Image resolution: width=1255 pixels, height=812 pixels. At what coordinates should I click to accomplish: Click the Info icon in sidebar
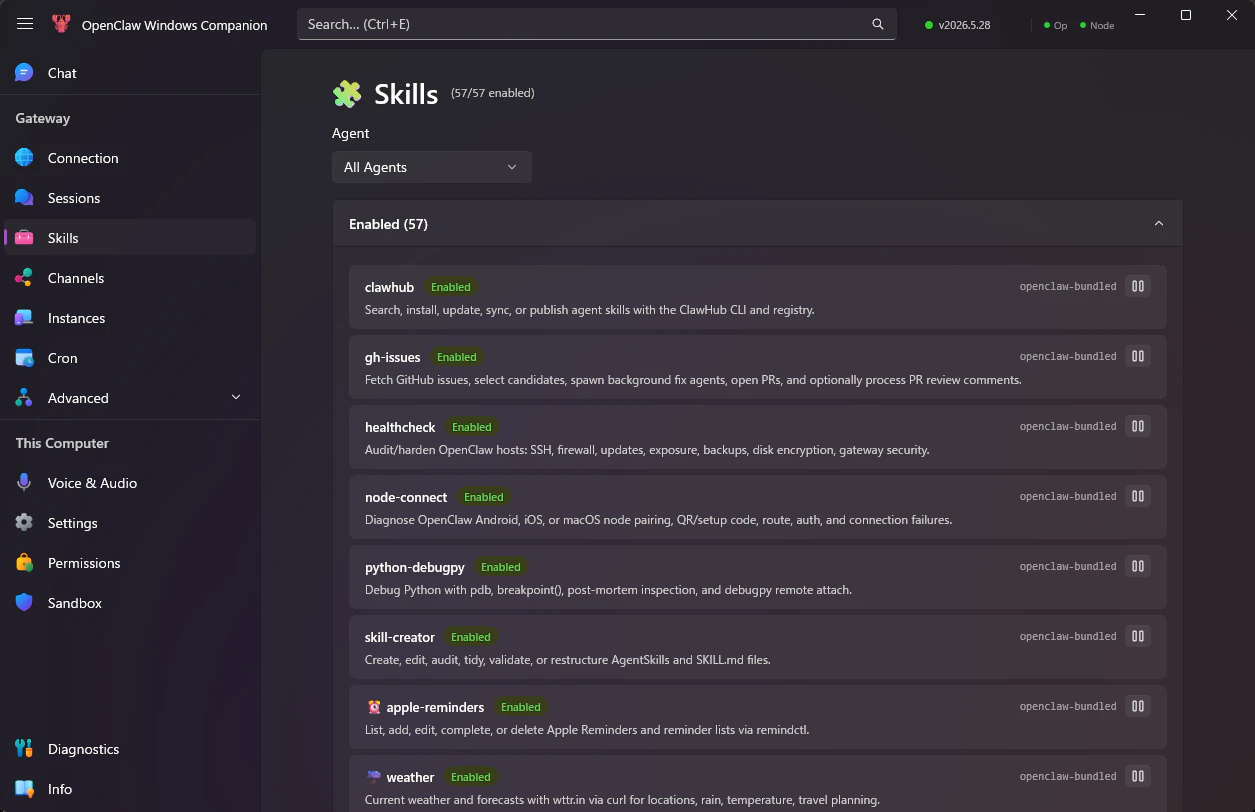[x=24, y=789]
